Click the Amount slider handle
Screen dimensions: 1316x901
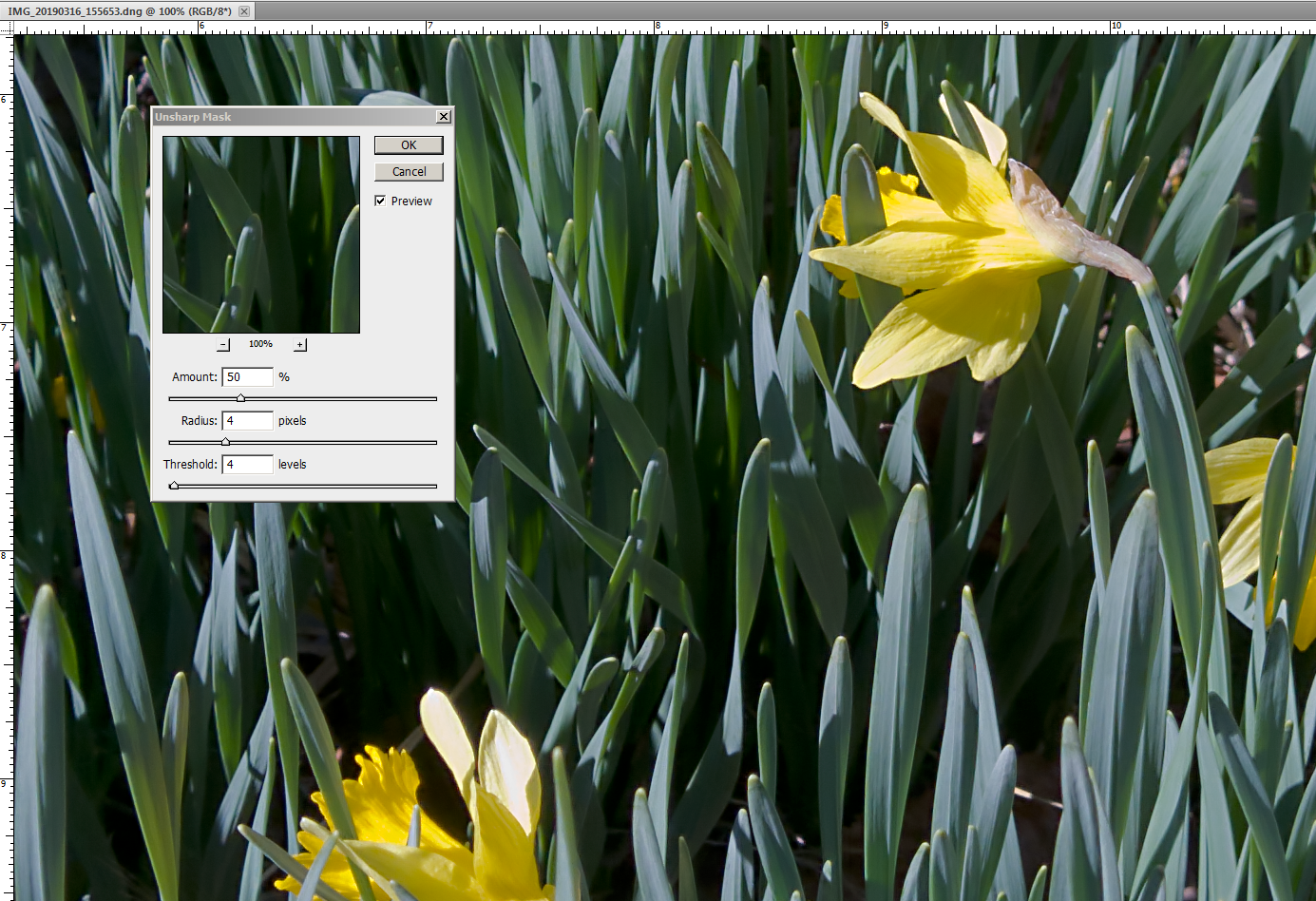point(240,398)
